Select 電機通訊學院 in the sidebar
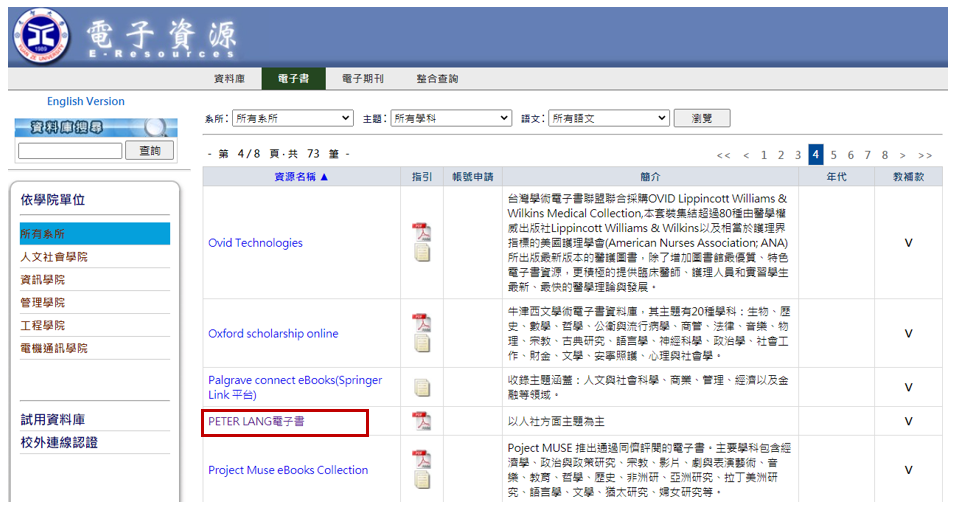955x508 pixels. (x=54, y=348)
